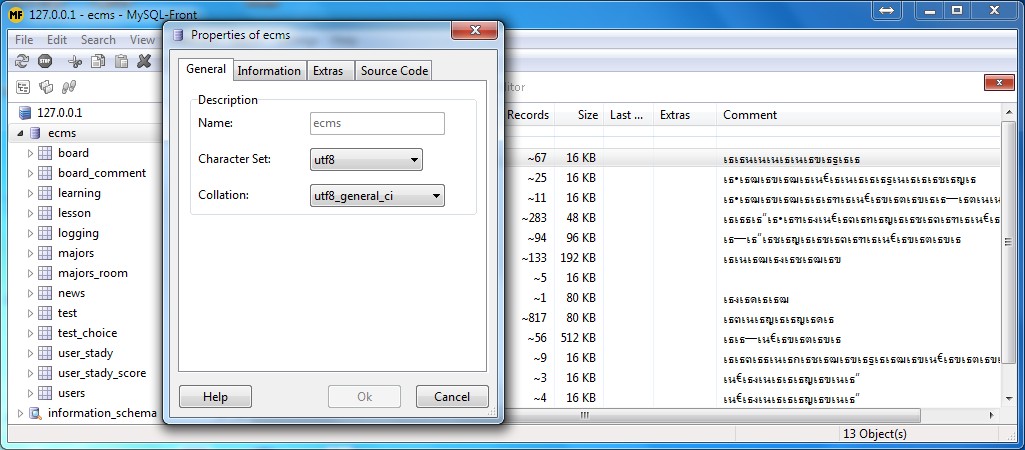Click the 192 KB size cell
The width and height of the screenshot is (1025, 450).
pyautogui.click(x=578, y=258)
